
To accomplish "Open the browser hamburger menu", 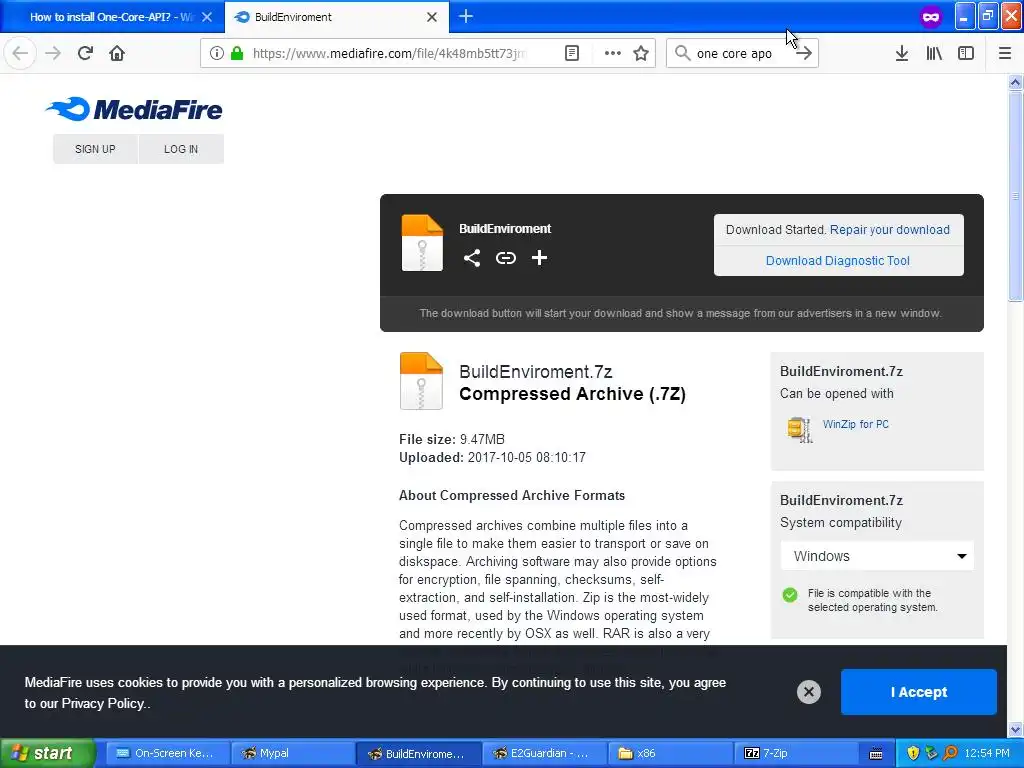I will pyautogui.click(x=1005, y=53).
